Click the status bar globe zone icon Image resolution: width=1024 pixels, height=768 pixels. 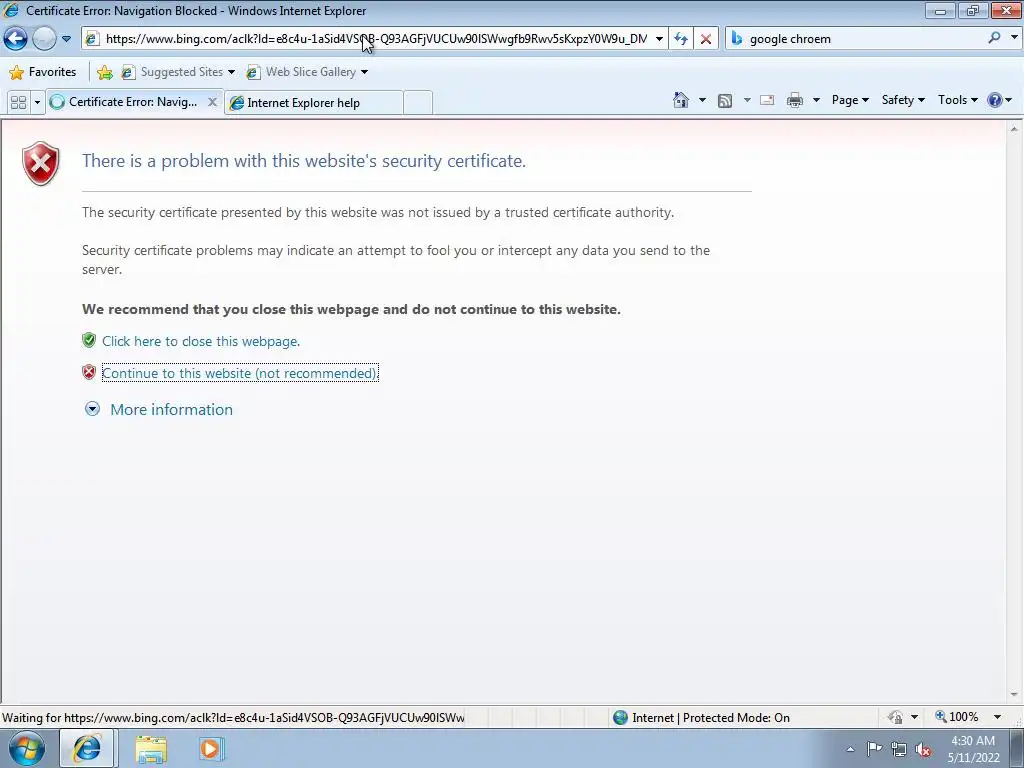point(620,718)
